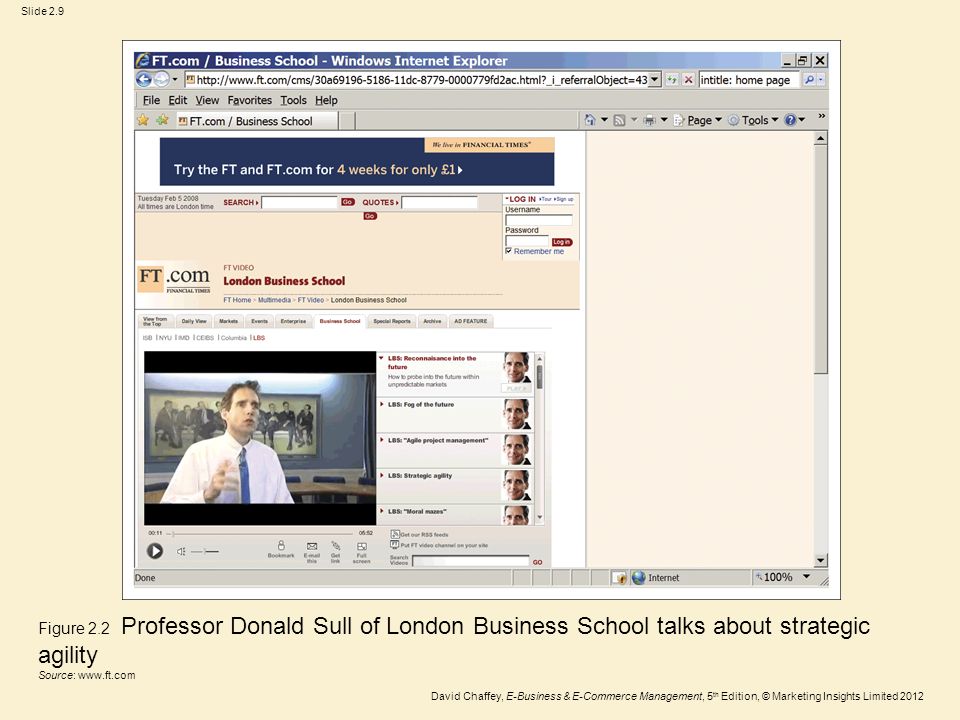This screenshot has width=960, height=720.
Task: Open the address bar URL dropdown
Action: tap(654, 80)
